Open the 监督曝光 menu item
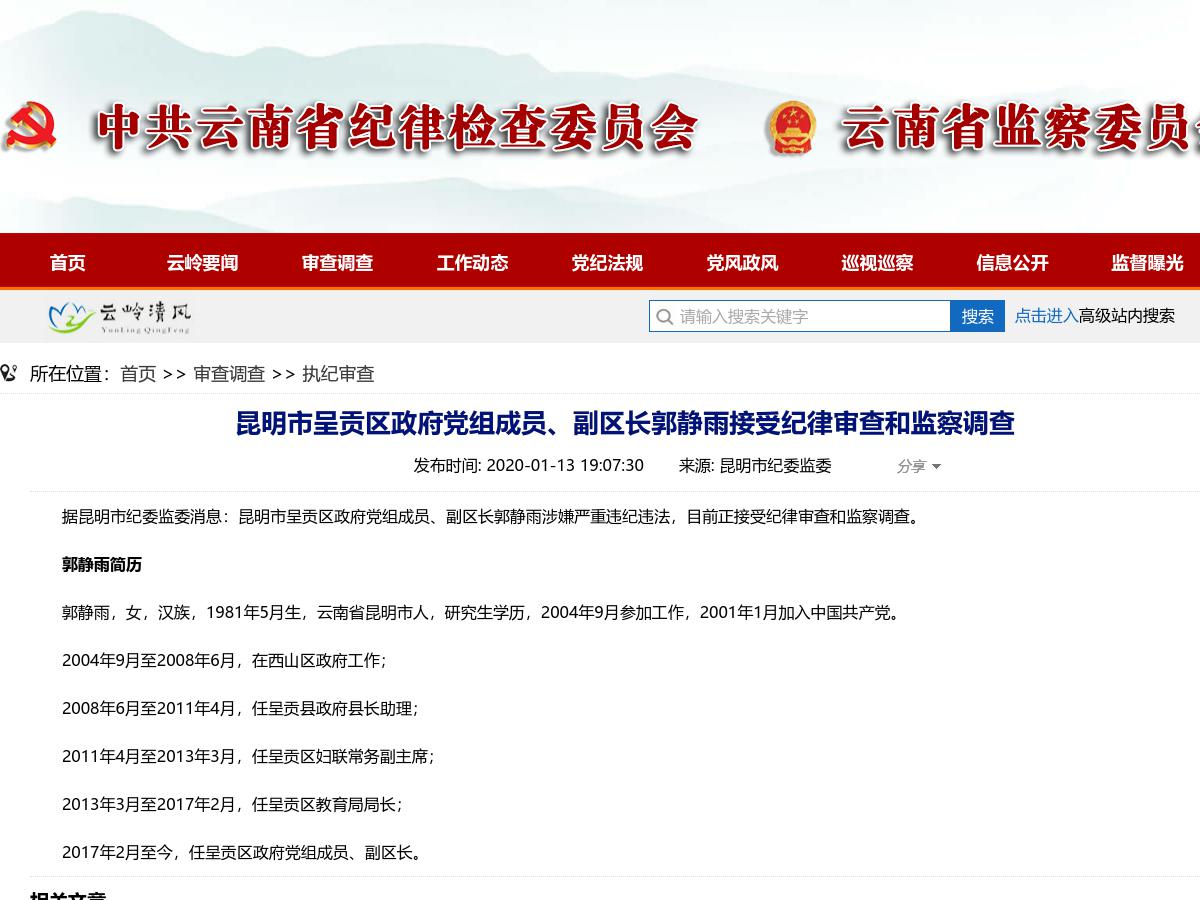This screenshot has height=900, width=1200. pos(1147,263)
